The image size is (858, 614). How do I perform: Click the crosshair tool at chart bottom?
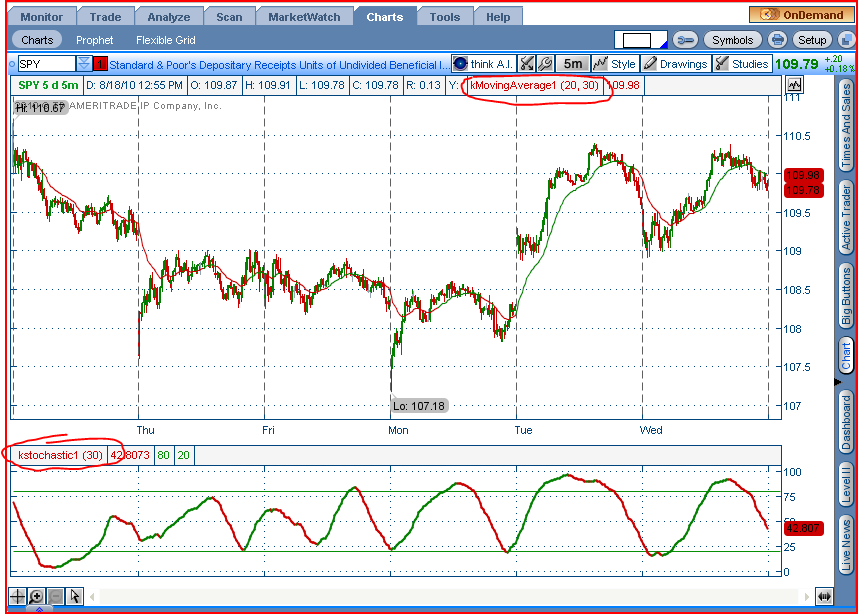click(17, 596)
